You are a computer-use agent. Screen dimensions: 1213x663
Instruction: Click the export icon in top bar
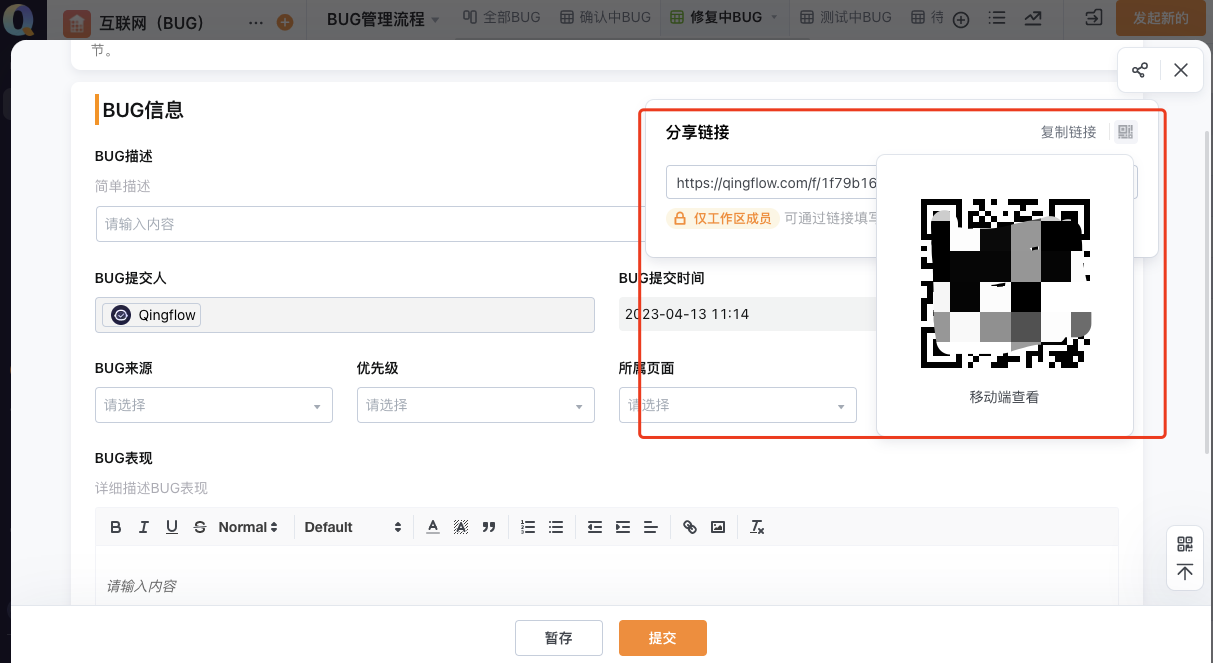1094,18
